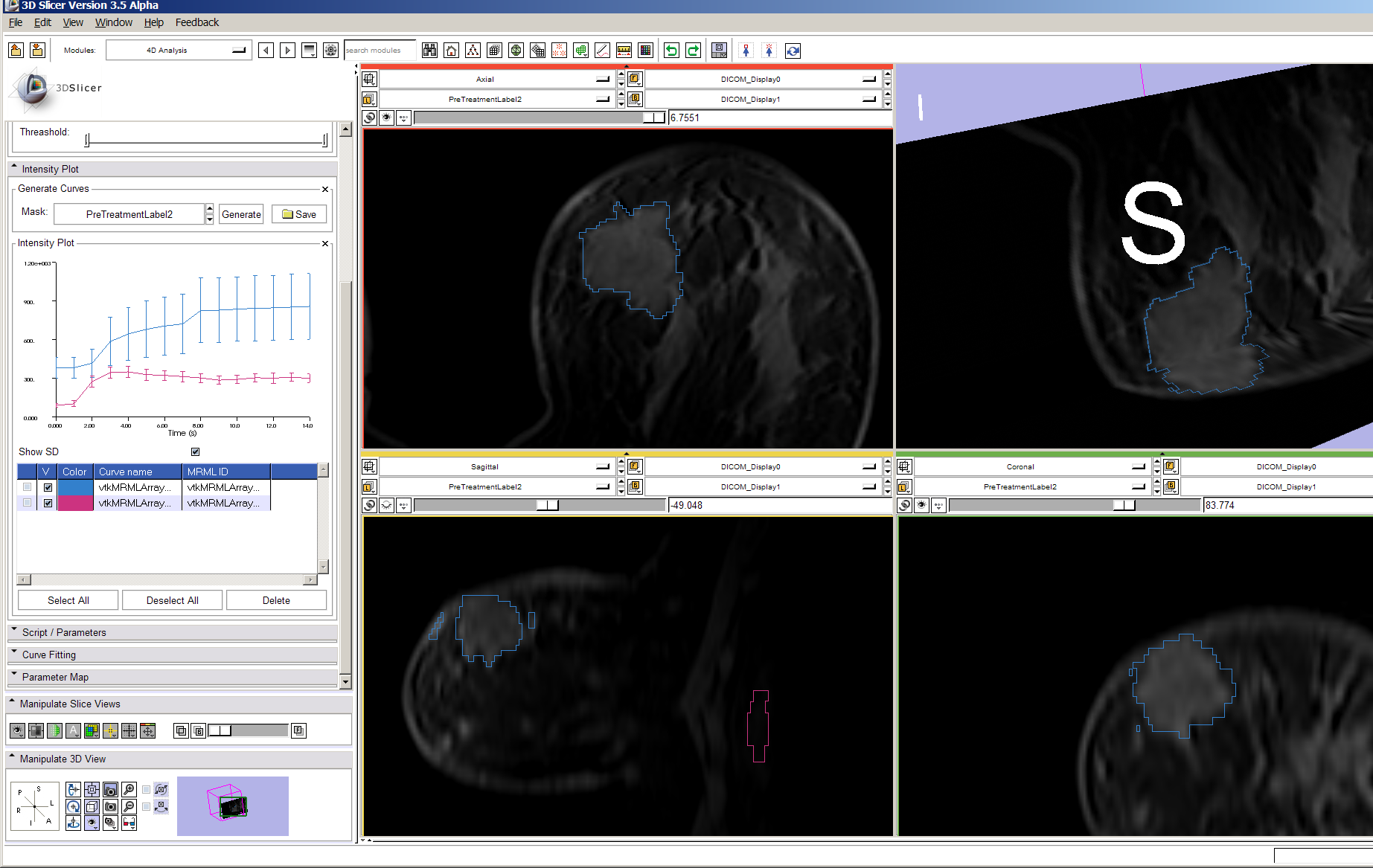
Task: Click the Home module icon in toolbar
Action: (x=451, y=51)
